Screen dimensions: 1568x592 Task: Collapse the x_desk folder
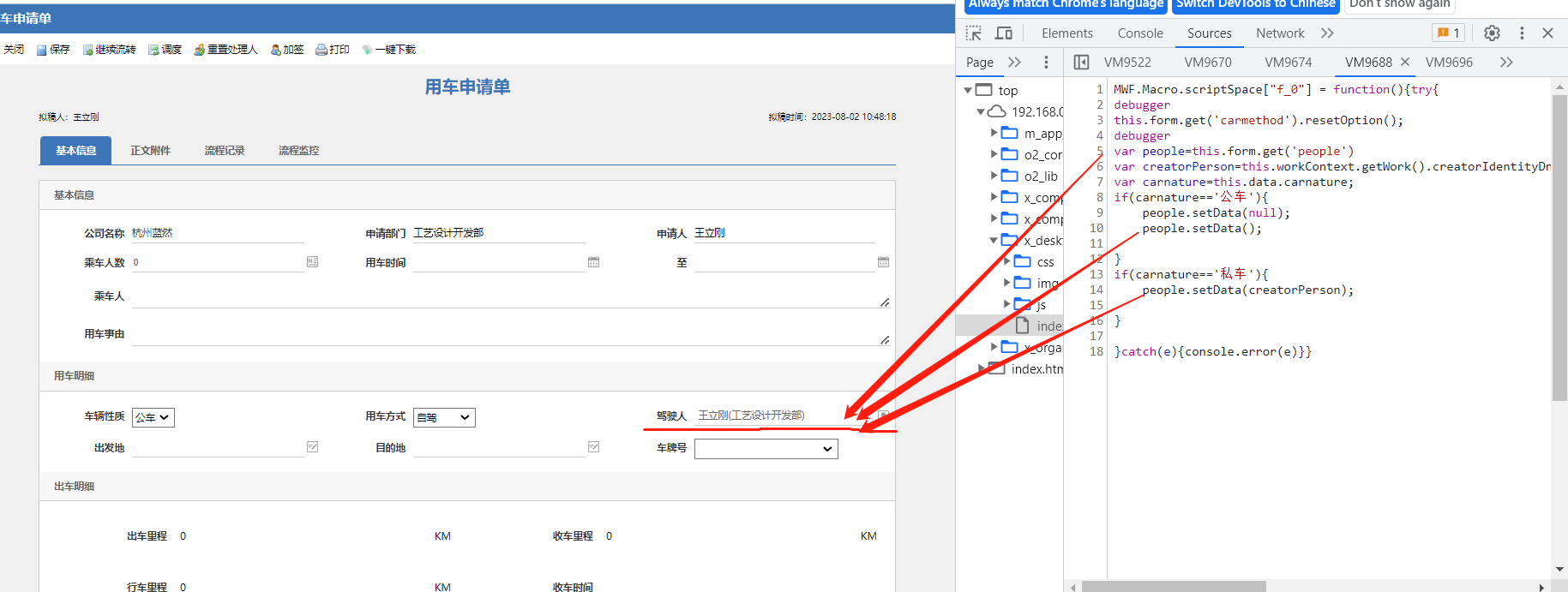point(994,240)
